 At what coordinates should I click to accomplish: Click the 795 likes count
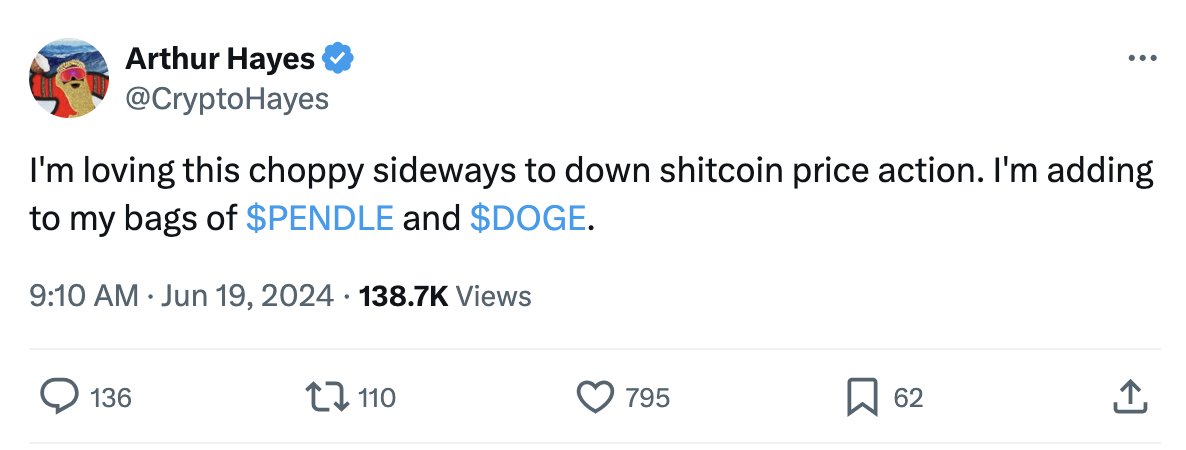coord(647,398)
